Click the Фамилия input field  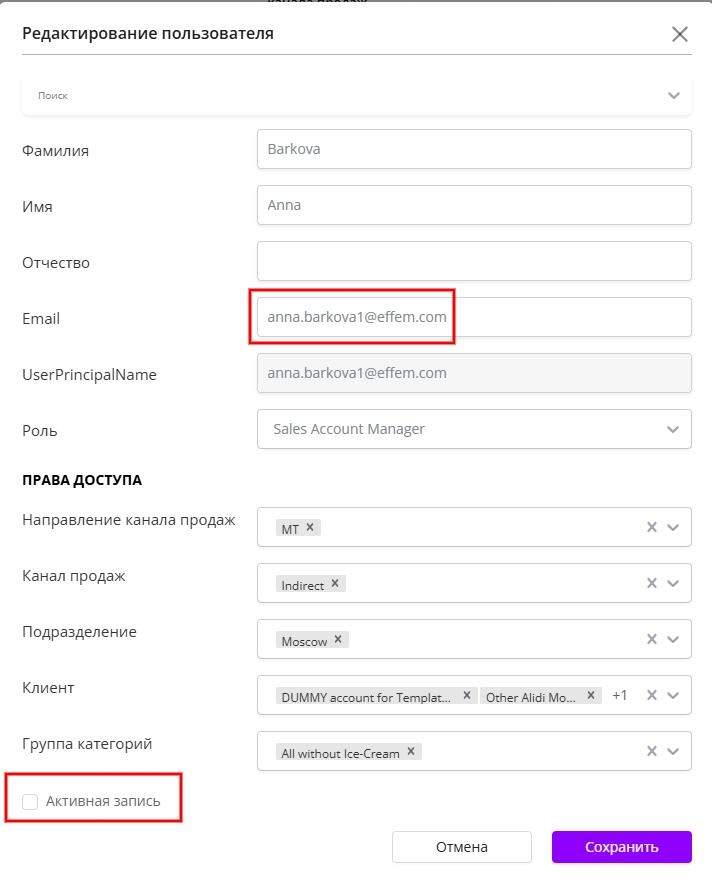click(474, 149)
